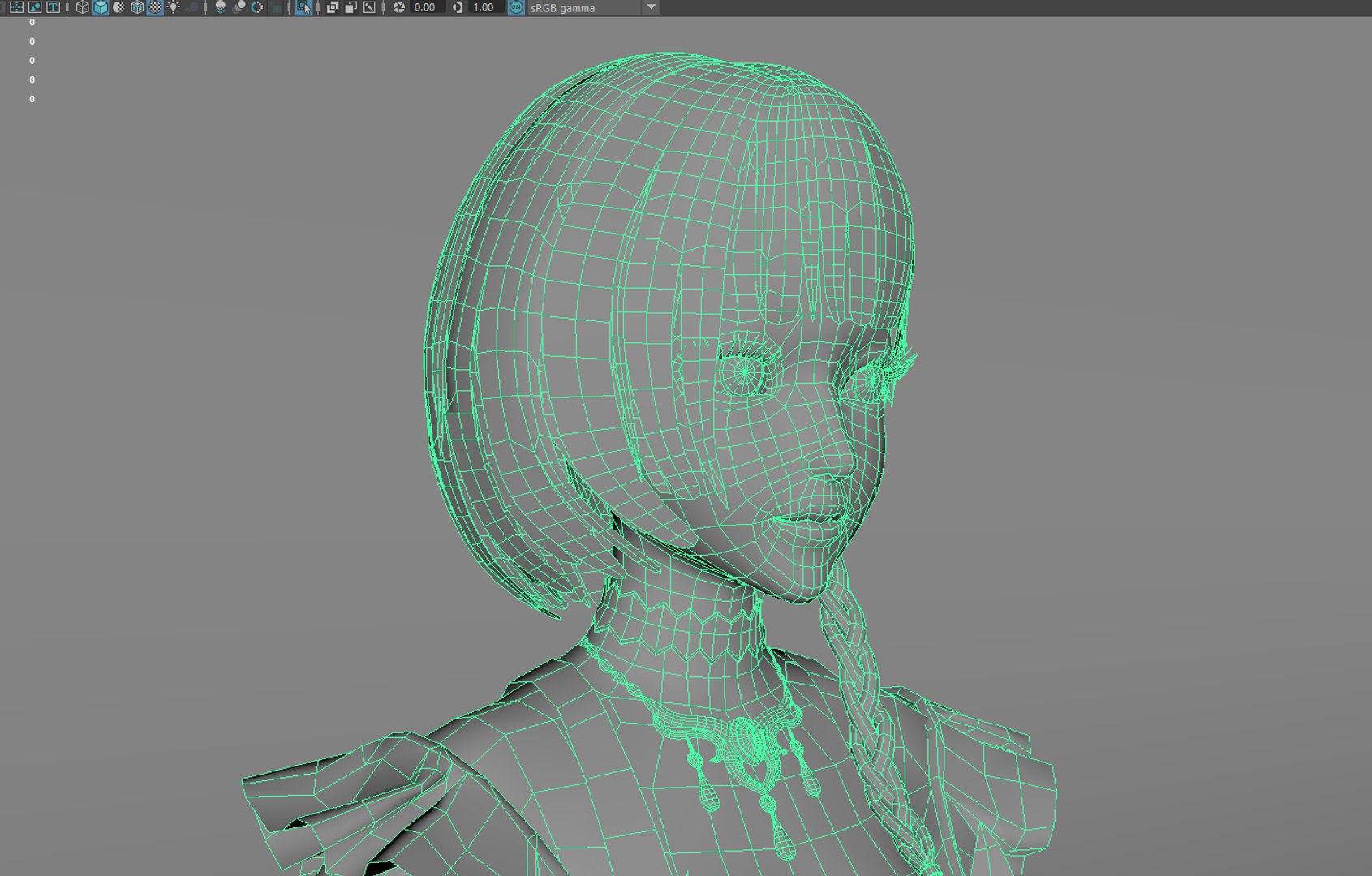Image resolution: width=1372 pixels, height=876 pixels.
Task: Toggle the Field Chart icon
Action: pos(16,7)
